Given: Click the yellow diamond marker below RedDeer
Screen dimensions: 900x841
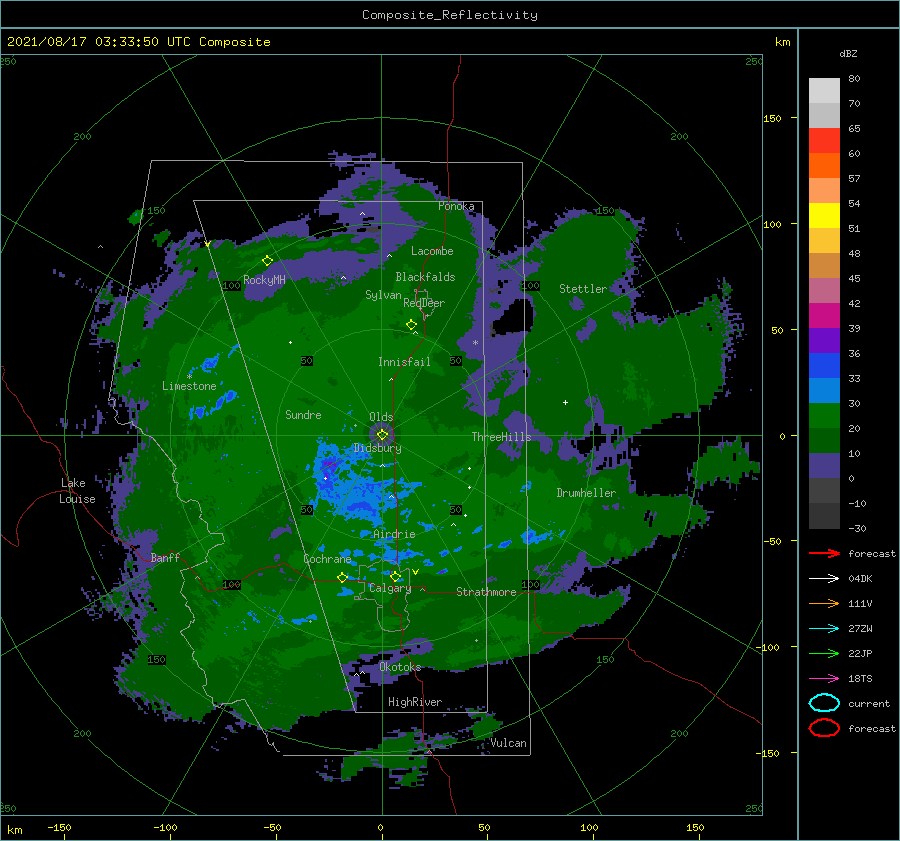Looking at the screenshot, I should [411, 324].
